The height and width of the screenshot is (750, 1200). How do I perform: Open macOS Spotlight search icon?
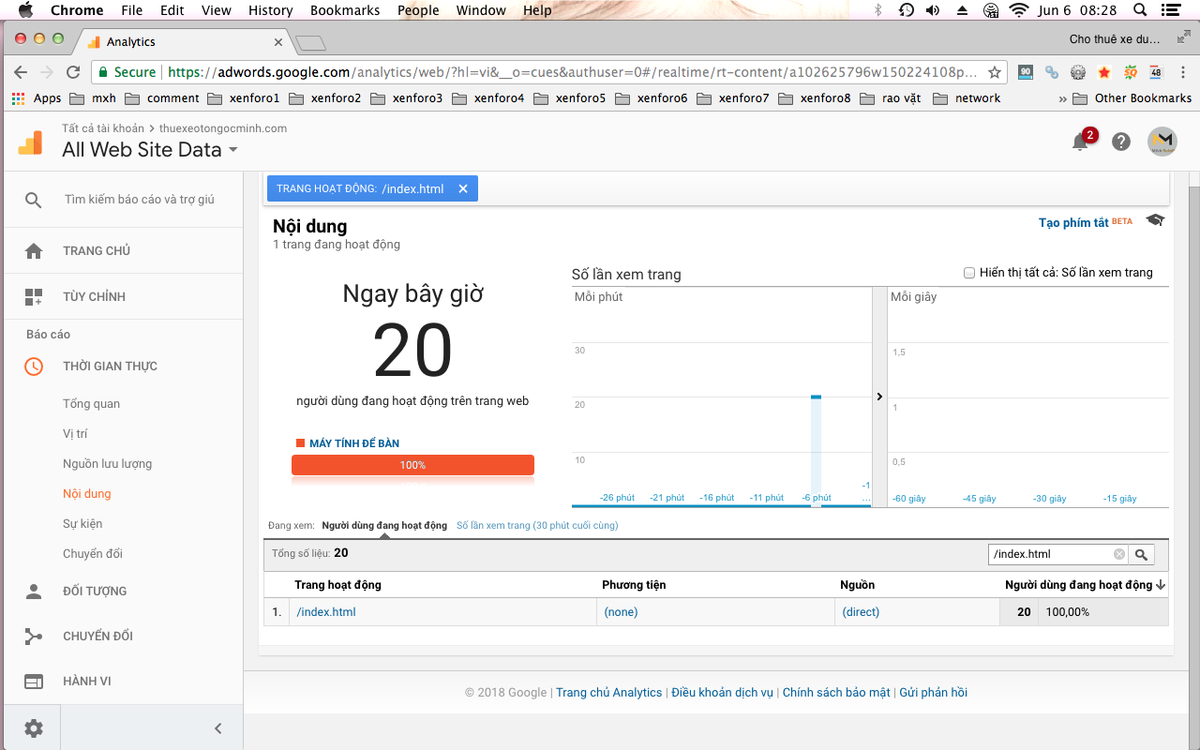pyautogui.click(x=1140, y=10)
